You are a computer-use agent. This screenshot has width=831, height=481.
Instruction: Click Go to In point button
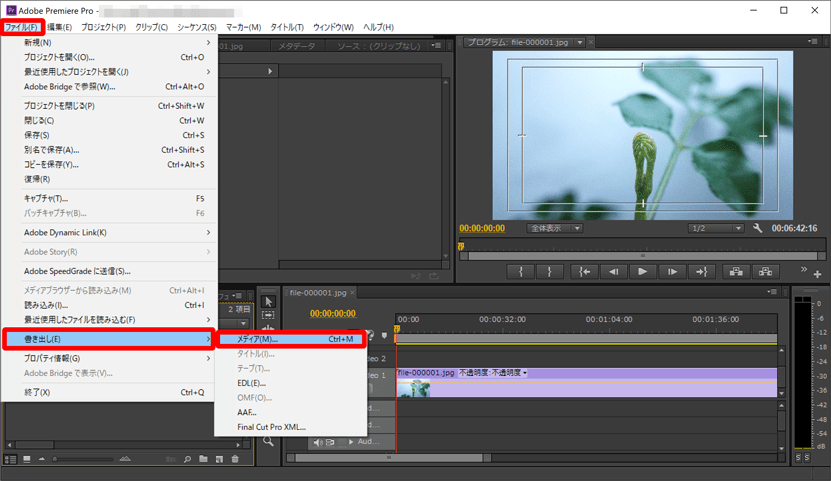pyautogui.click(x=584, y=272)
